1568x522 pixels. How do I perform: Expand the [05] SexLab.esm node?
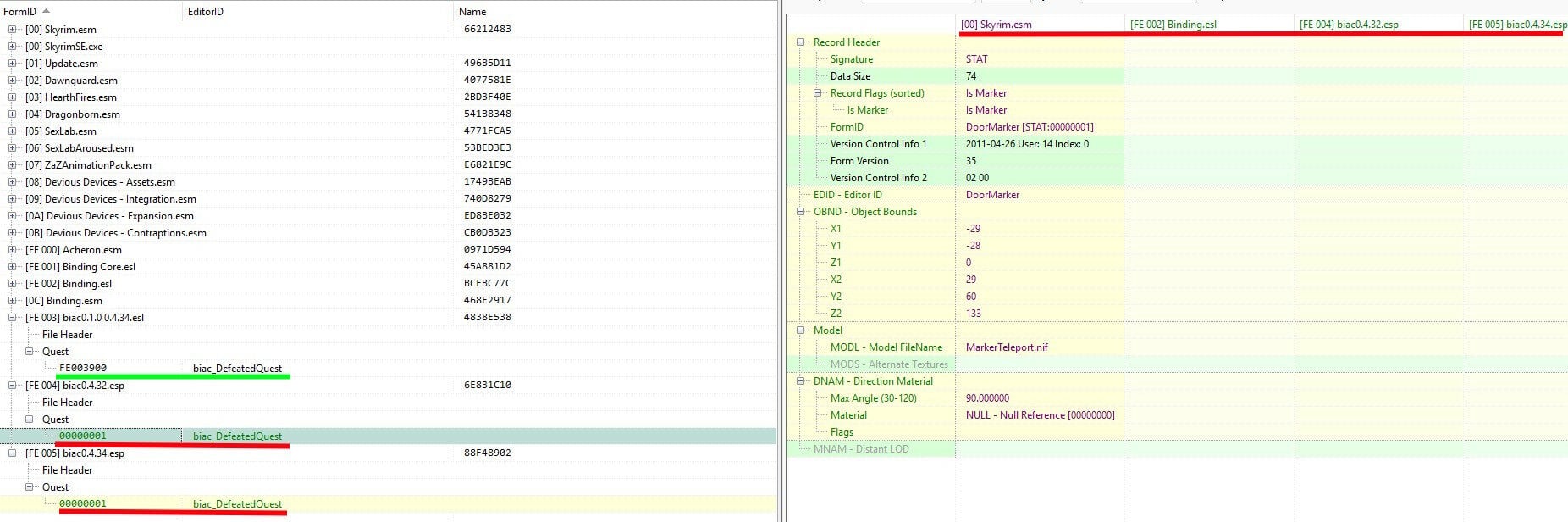pyautogui.click(x=13, y=130)
